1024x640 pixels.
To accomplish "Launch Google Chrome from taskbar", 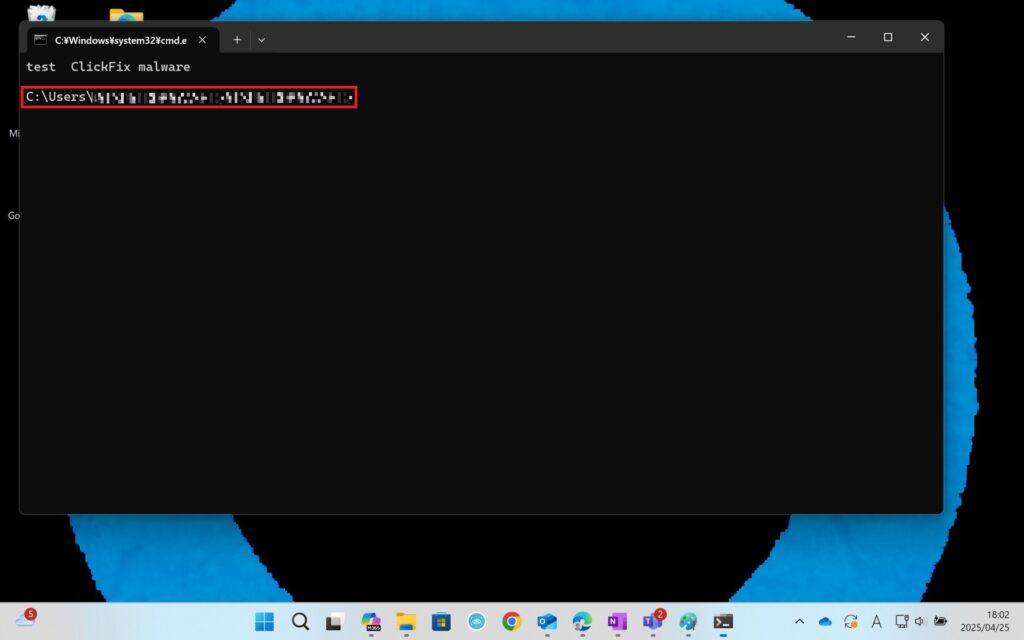I will (511, 621).
